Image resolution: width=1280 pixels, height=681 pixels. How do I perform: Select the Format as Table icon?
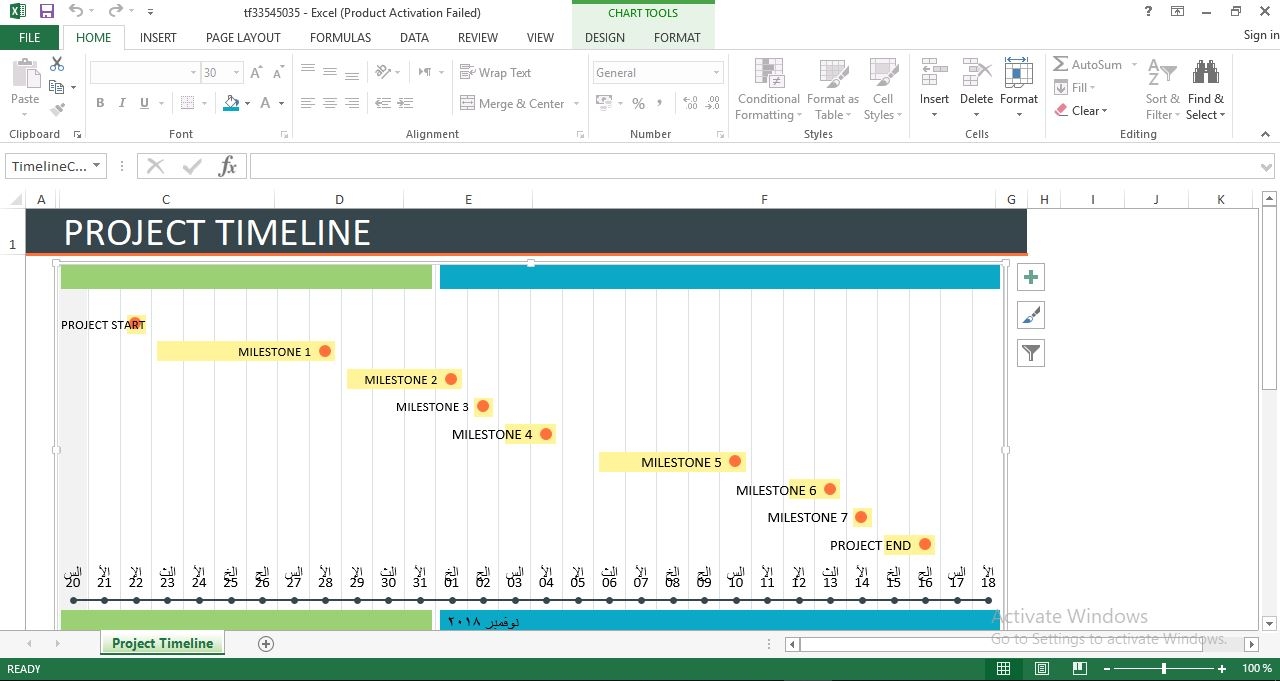click(x=832, y=88)
